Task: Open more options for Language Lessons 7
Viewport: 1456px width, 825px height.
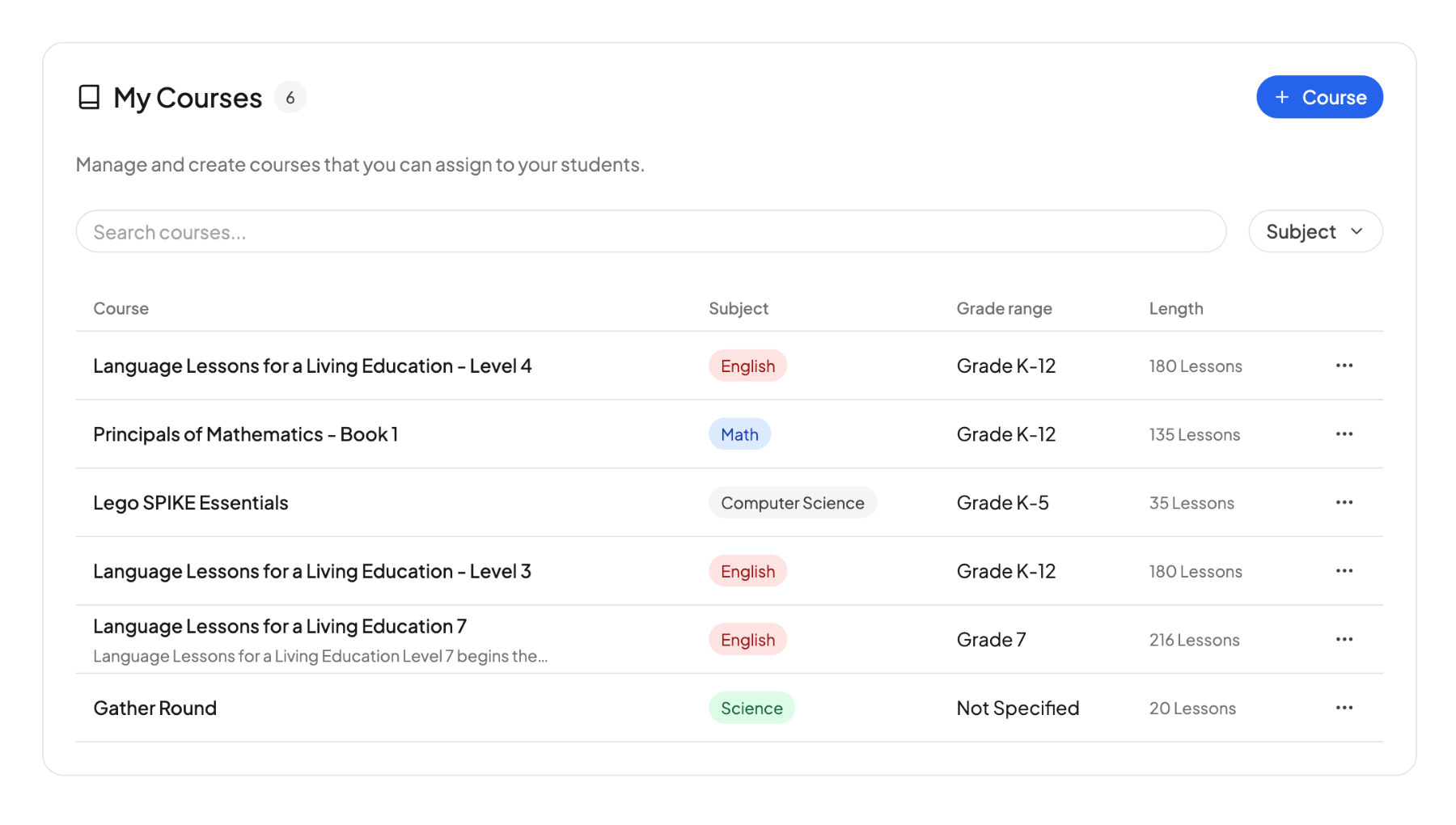Action: pyautogui.click(x=1344, y=640)
